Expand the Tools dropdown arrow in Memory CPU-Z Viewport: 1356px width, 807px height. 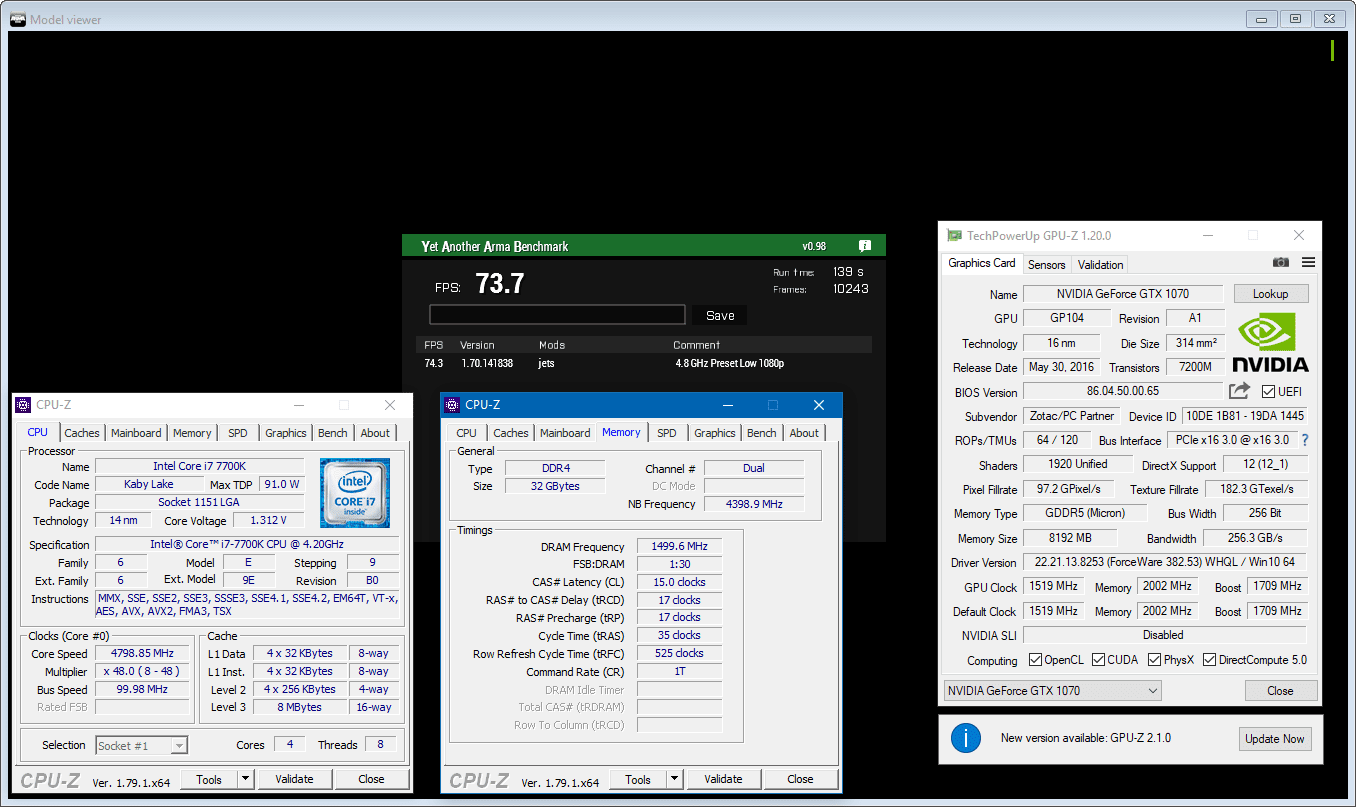click(x=674, y=779)
